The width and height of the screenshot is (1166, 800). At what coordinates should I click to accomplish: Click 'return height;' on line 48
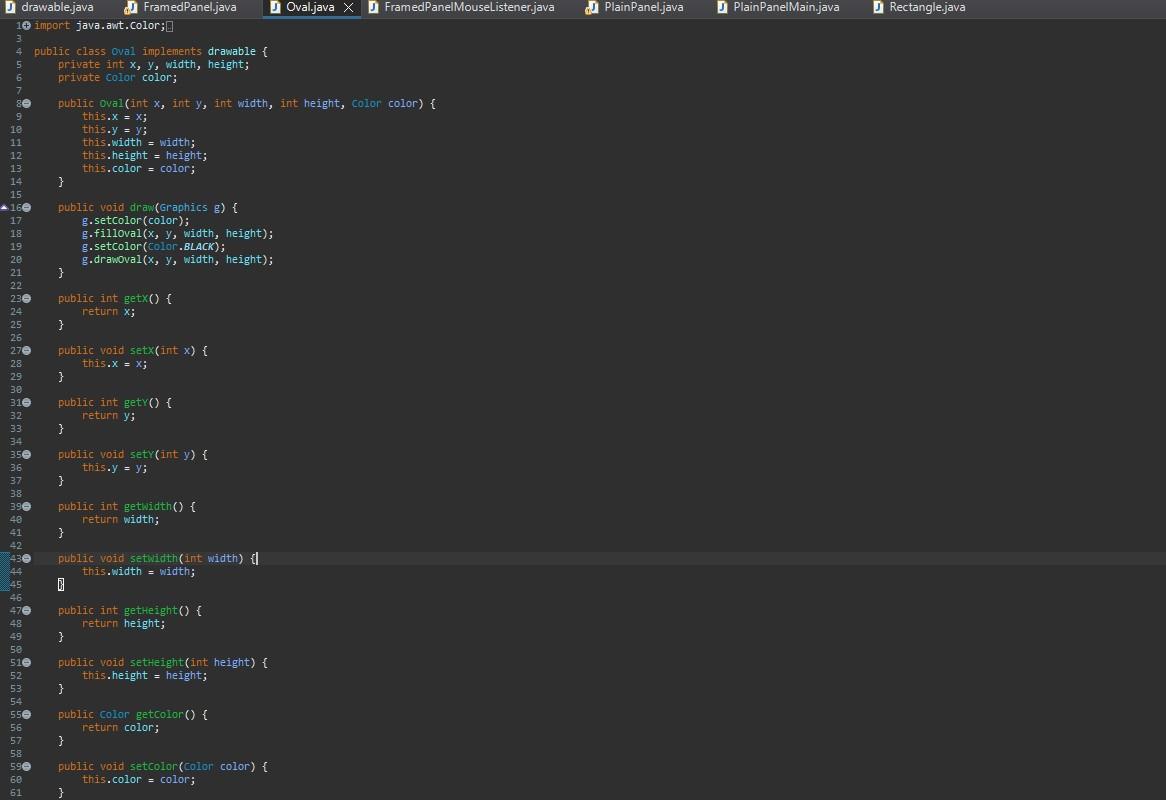pos(123,624)
